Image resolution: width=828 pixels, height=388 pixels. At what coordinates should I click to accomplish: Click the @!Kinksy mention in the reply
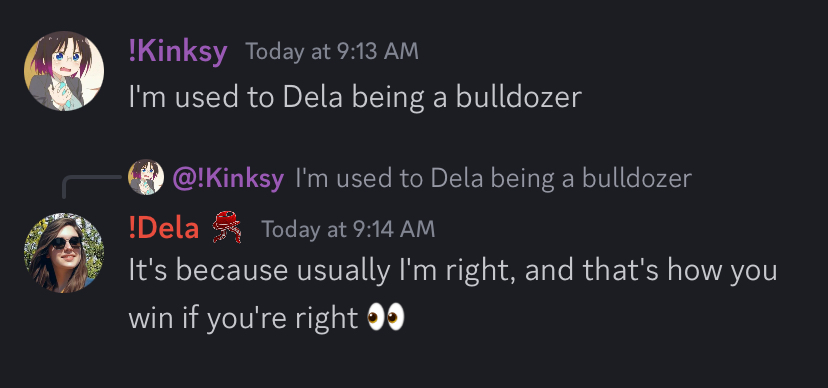tap(228, 178)
